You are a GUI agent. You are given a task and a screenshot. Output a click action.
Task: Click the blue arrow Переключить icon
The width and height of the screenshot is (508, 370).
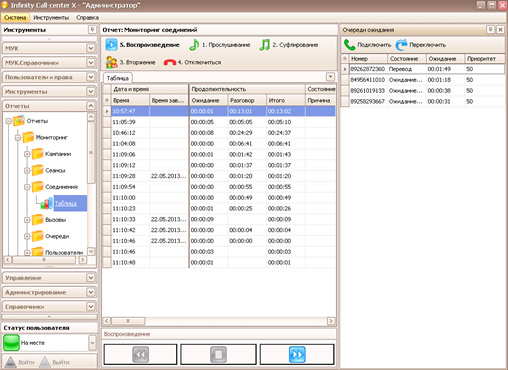(401, 45)
